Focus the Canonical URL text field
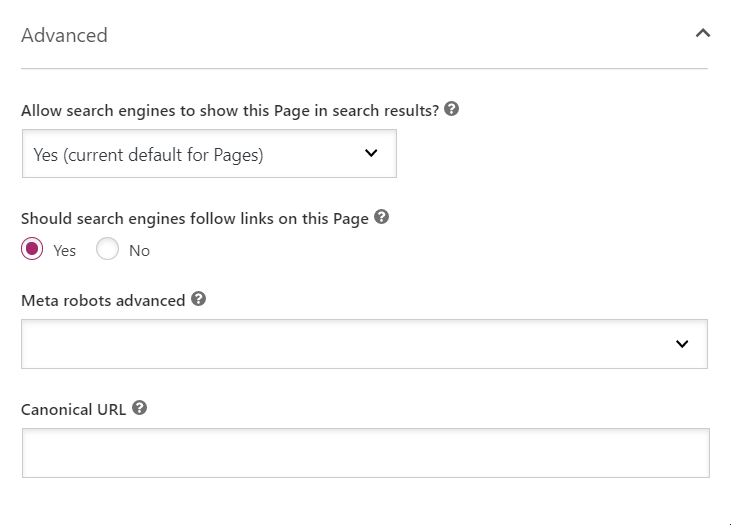 pyautogui.click(x=366, y=453)
